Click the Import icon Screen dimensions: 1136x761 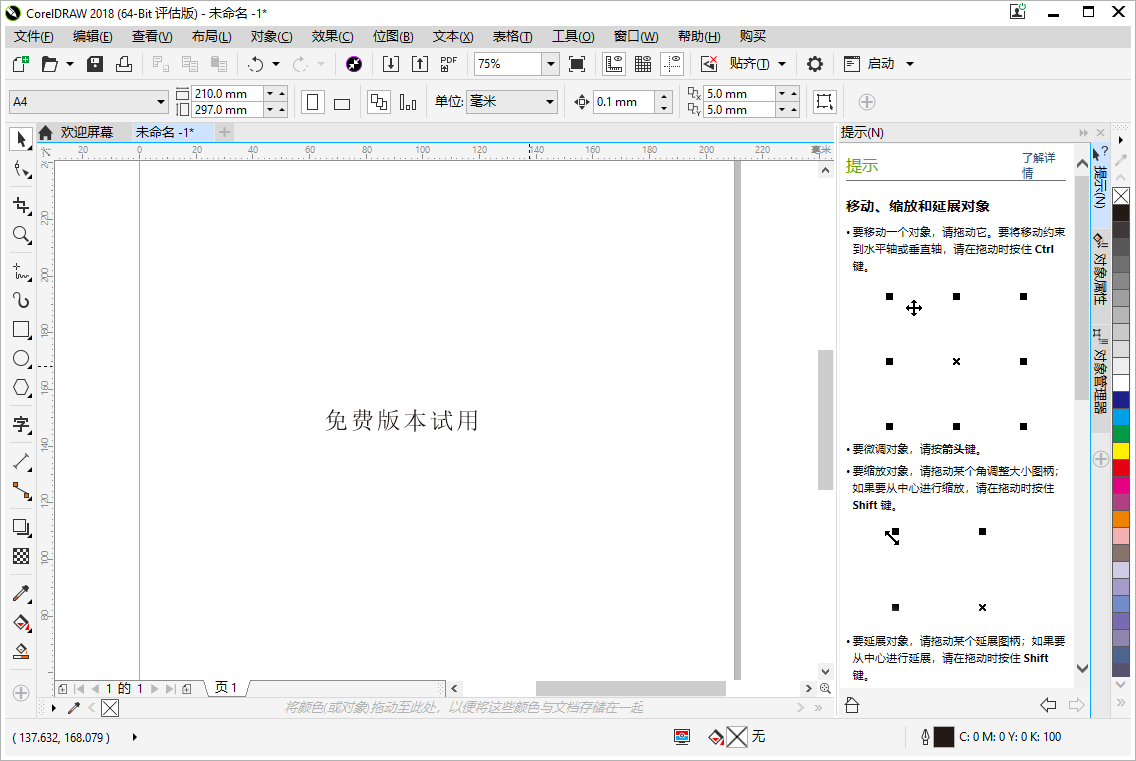tap(390, 64)
